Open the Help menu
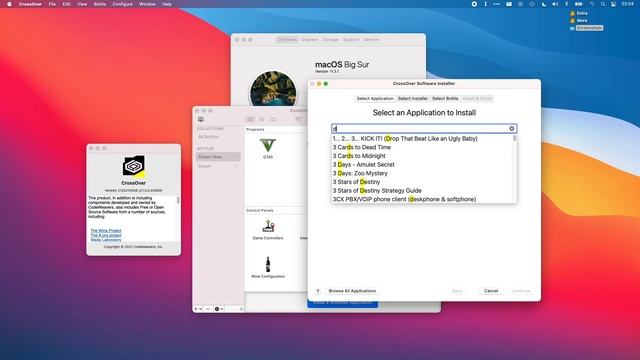 click(x=167, y=4)
